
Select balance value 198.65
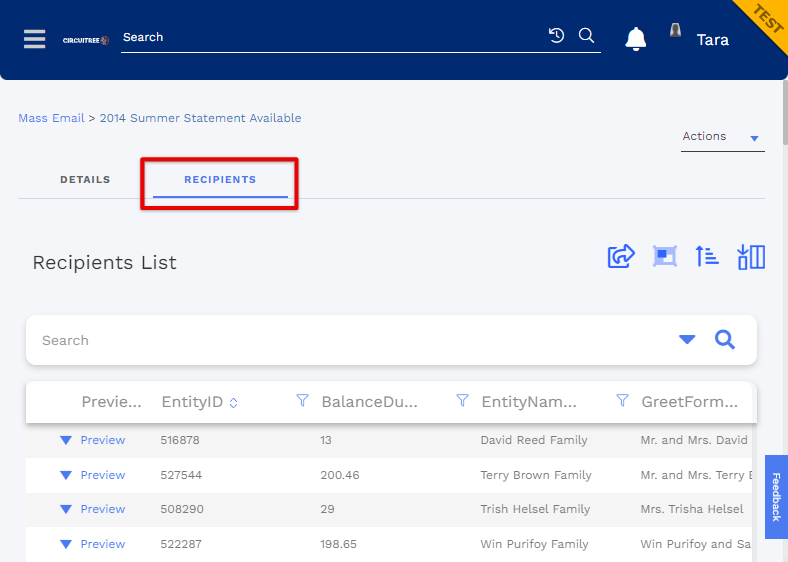pos(338,544)
